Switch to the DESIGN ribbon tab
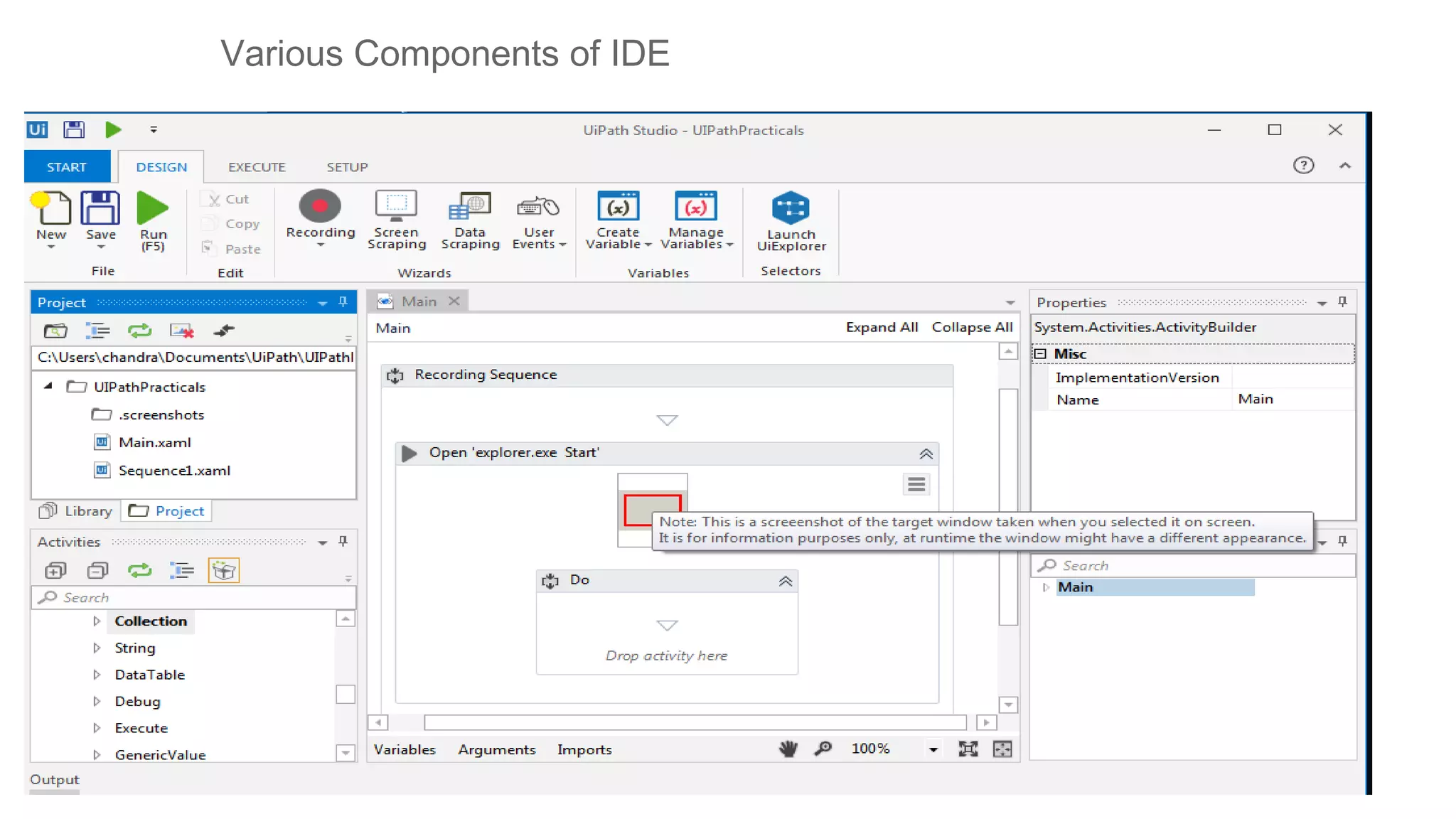The height and width of the screenshot is (819, 1456). click(x=161, y=167)
